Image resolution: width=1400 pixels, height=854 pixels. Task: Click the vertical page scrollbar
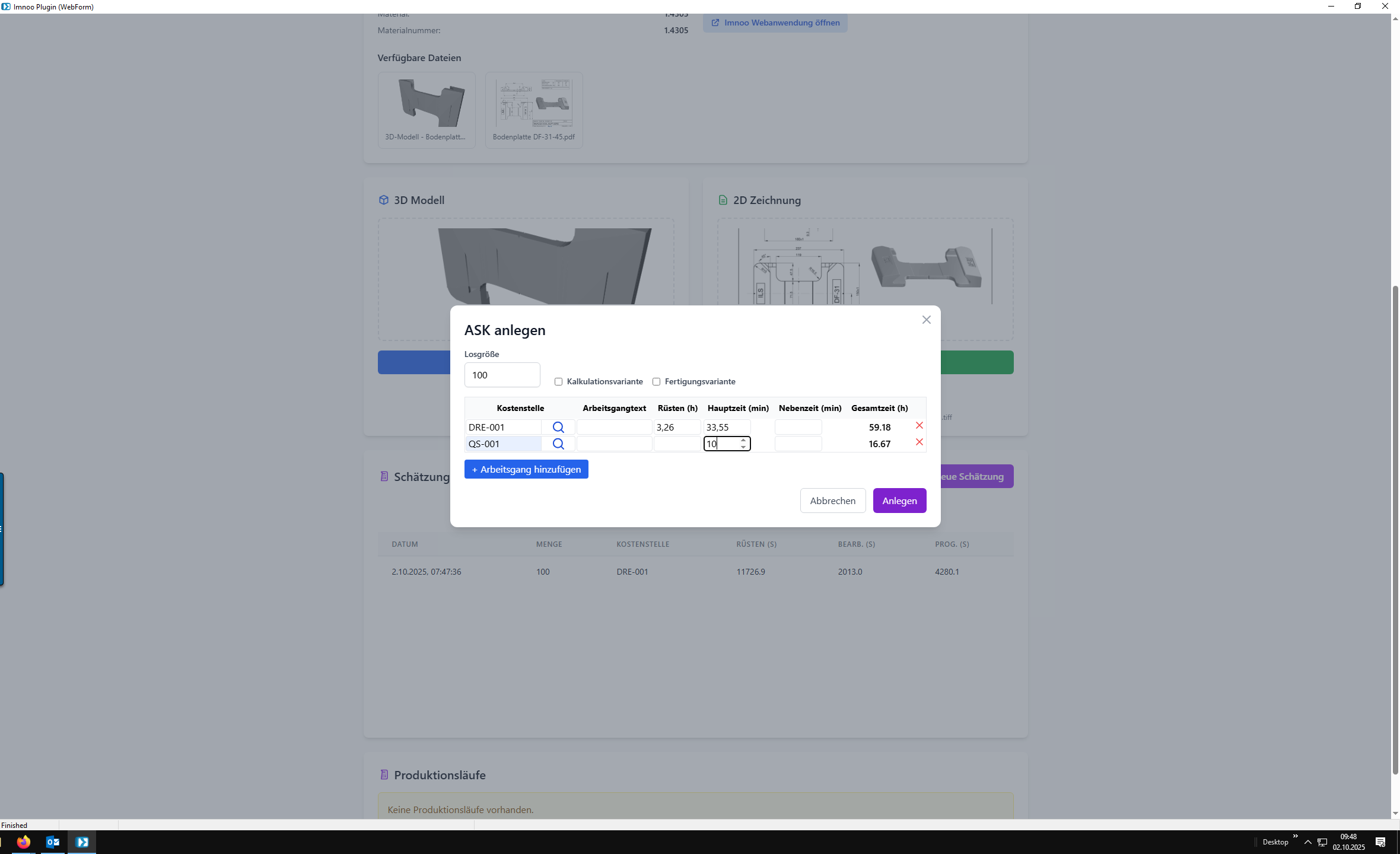click(1395, 528)
